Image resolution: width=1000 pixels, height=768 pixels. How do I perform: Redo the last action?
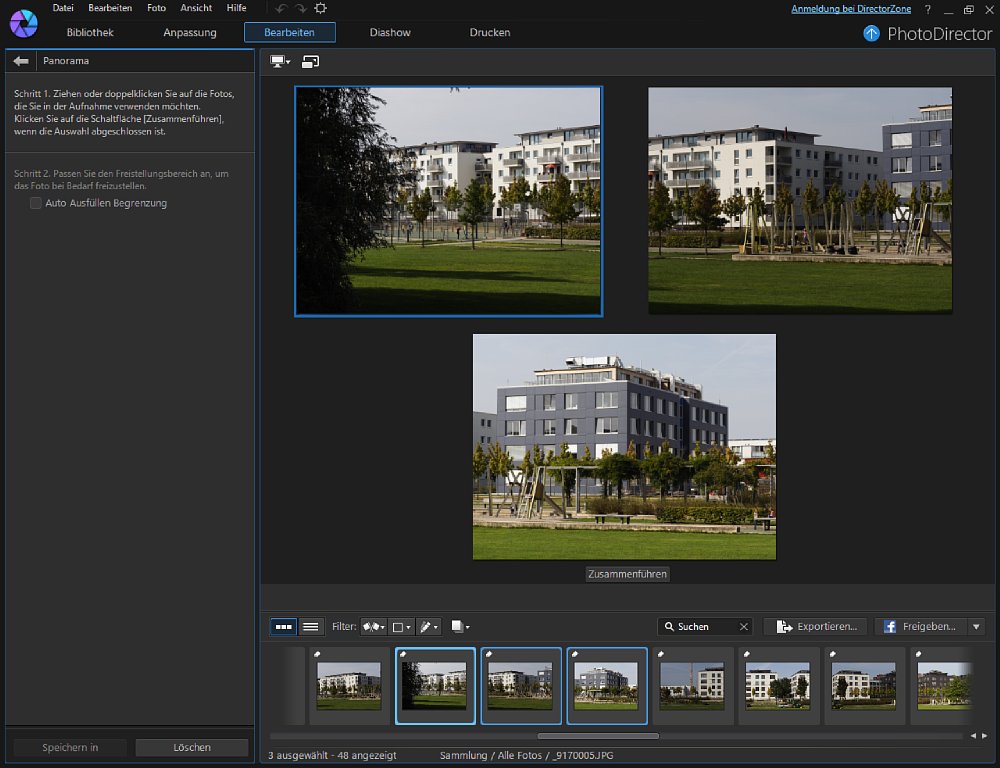300,8
